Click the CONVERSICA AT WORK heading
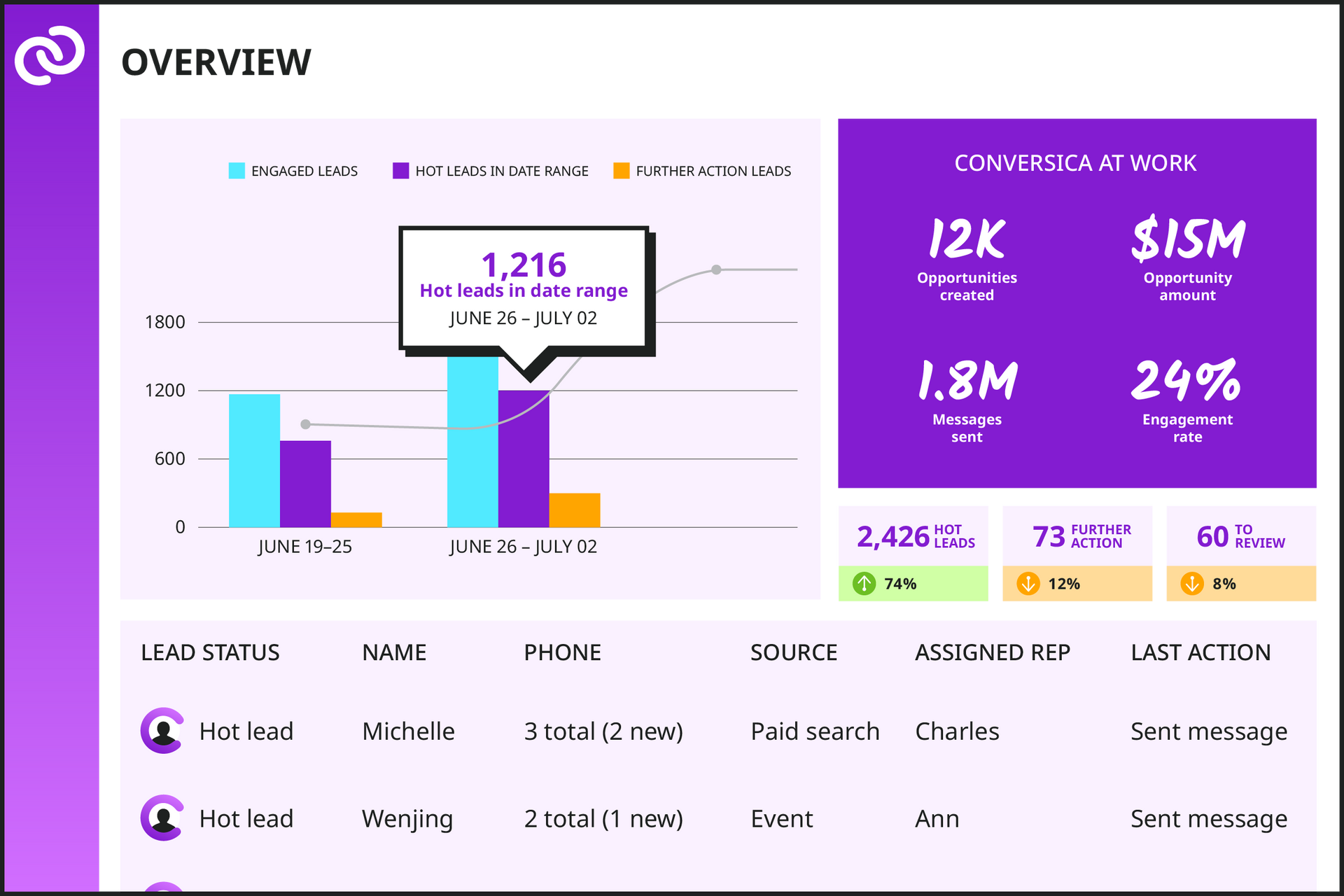The height and width of the screenshot is (896, 1344). [1076, 163]
